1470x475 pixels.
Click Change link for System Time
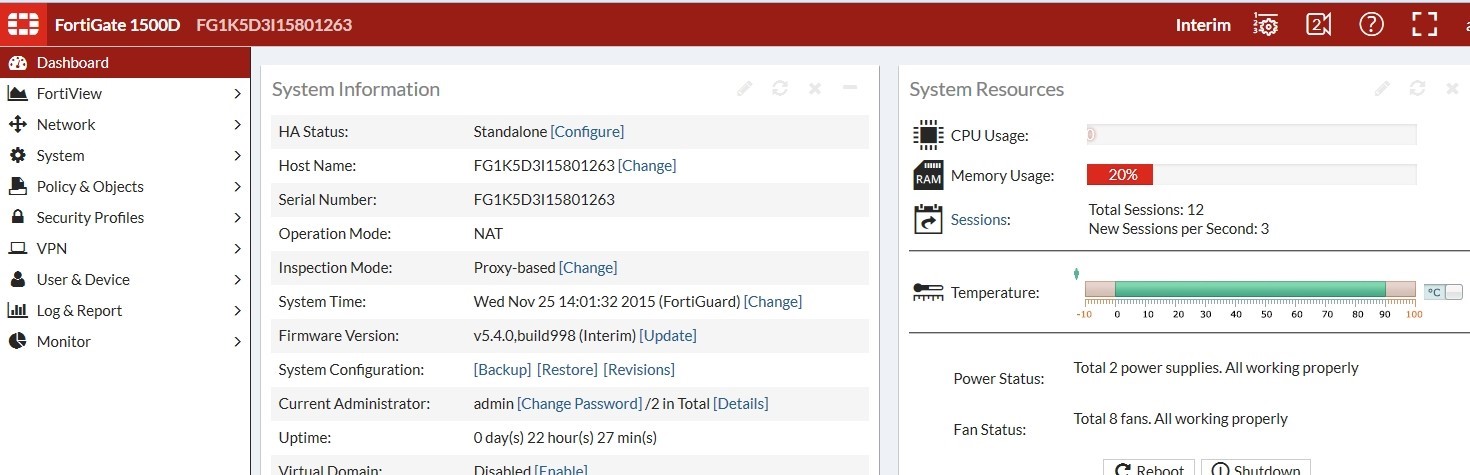point(773,302)
